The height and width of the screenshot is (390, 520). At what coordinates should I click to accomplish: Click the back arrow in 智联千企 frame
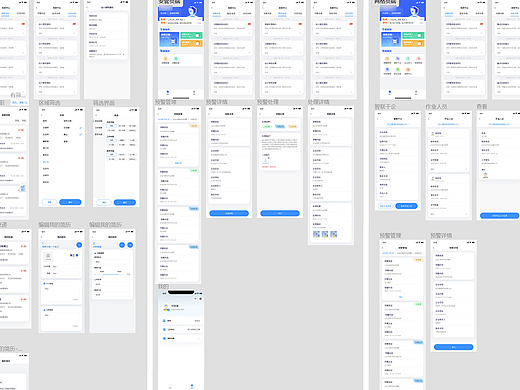tap(378, 119)
